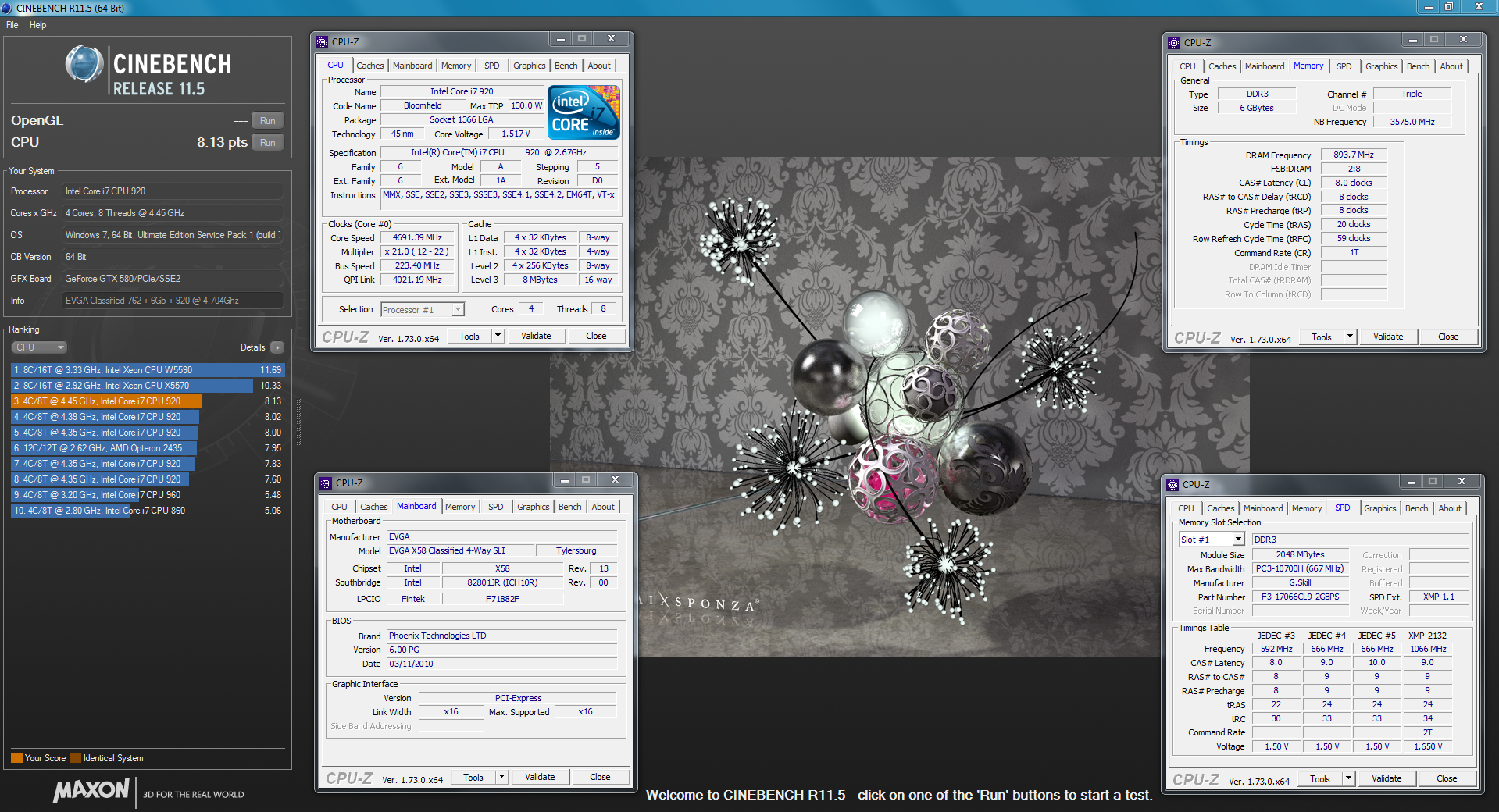1499x812 pixels.
Task: Select highlighted ranking row 4.45 GHz Core i7 920
Action: pos(148,401)
